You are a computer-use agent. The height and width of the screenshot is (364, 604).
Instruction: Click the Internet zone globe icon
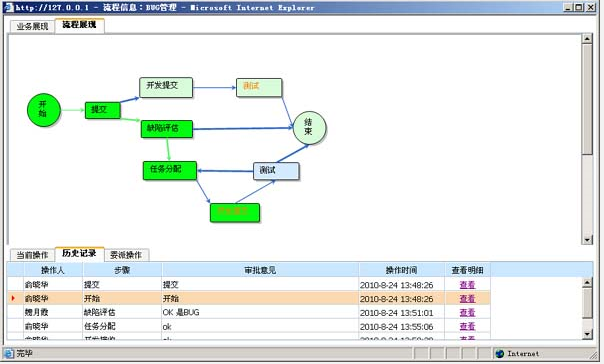pyautogui.click(x=500, y=353)
